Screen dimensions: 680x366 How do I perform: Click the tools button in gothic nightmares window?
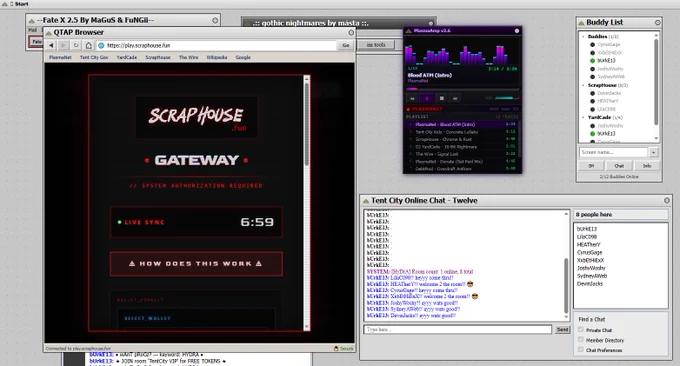coord(376,45)
